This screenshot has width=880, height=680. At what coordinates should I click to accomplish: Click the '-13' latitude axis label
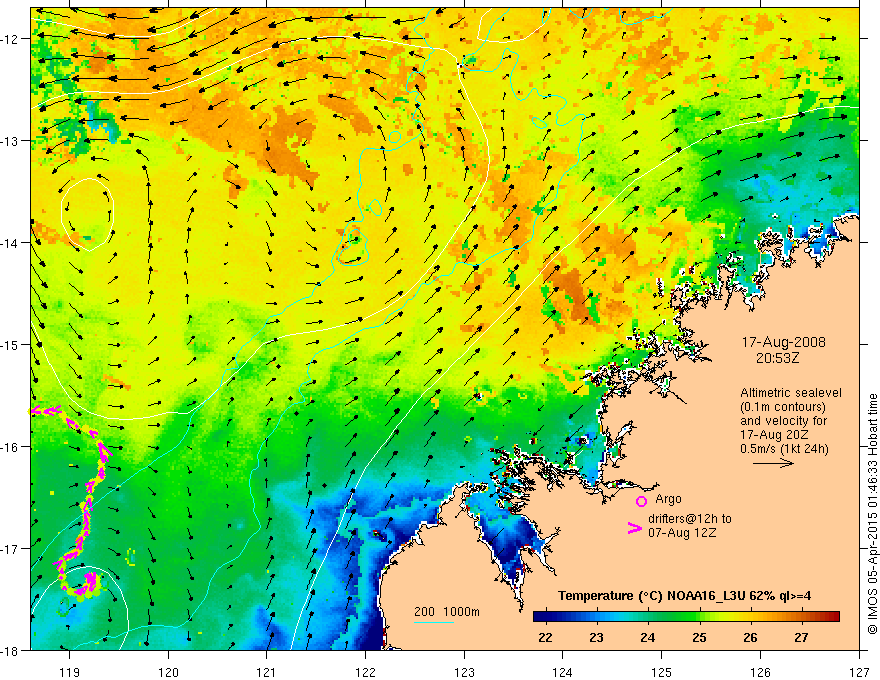click(x=10, y=141)
